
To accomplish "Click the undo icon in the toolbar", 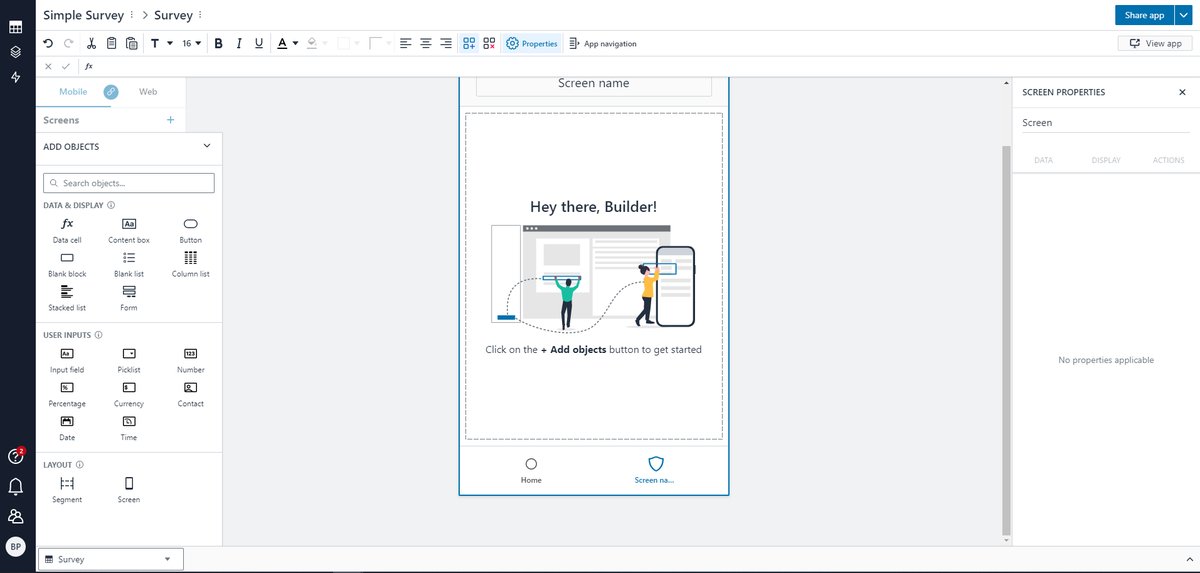I will tap(48, 43).
